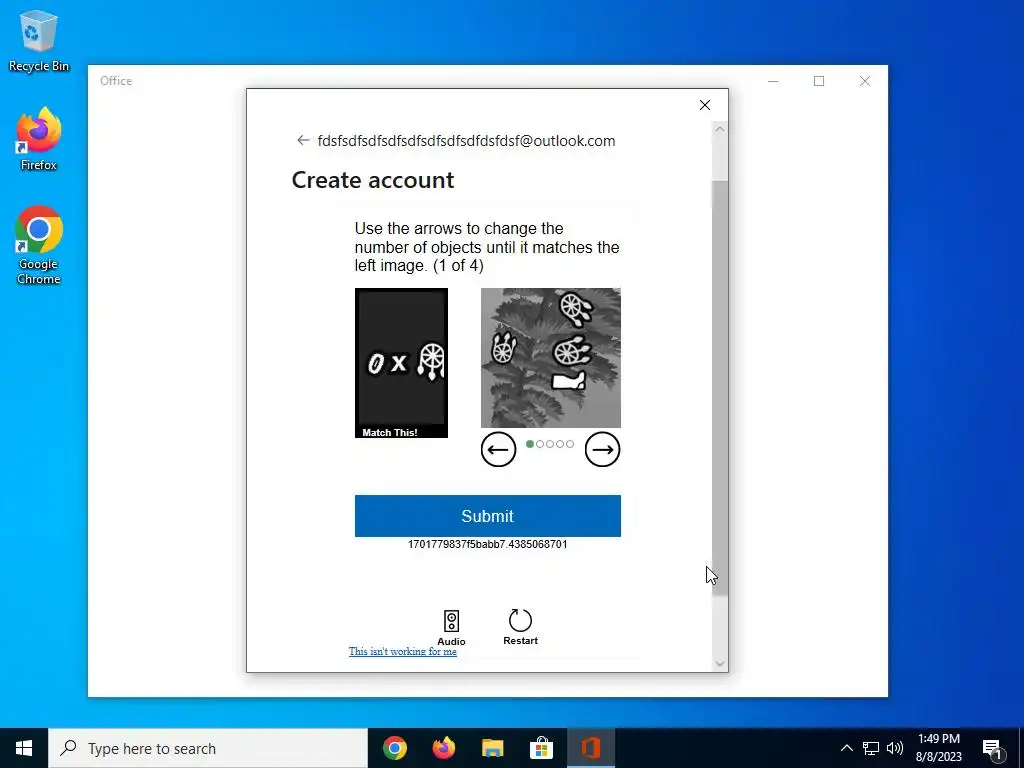The width and height of the screenshot is (1024, 768).
Task: Close the Create account dialog
Action: (705, 105)
